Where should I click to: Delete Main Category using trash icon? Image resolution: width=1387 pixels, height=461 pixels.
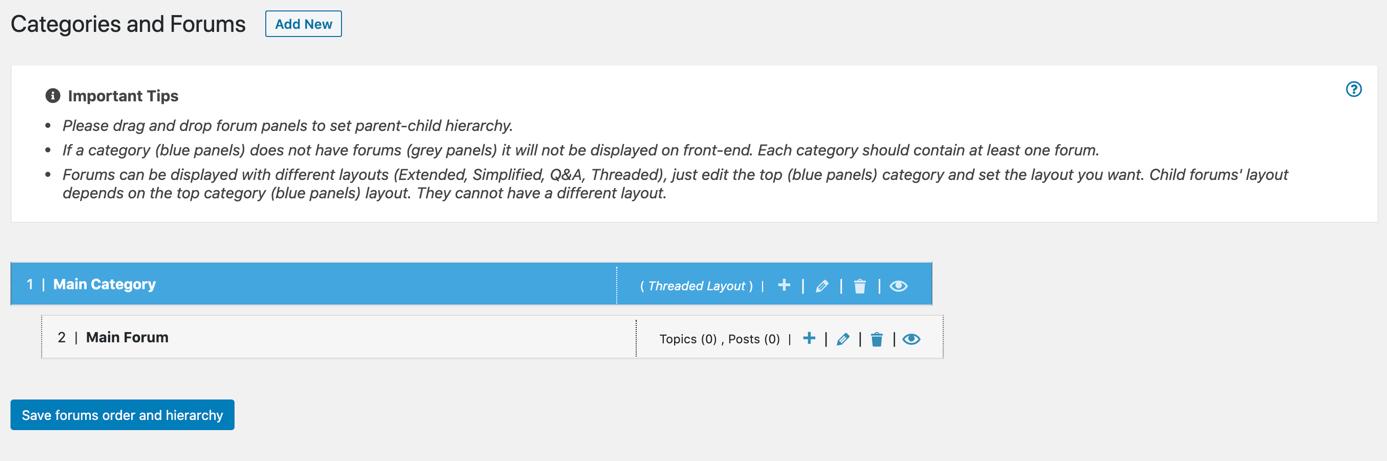pos(860,286)
